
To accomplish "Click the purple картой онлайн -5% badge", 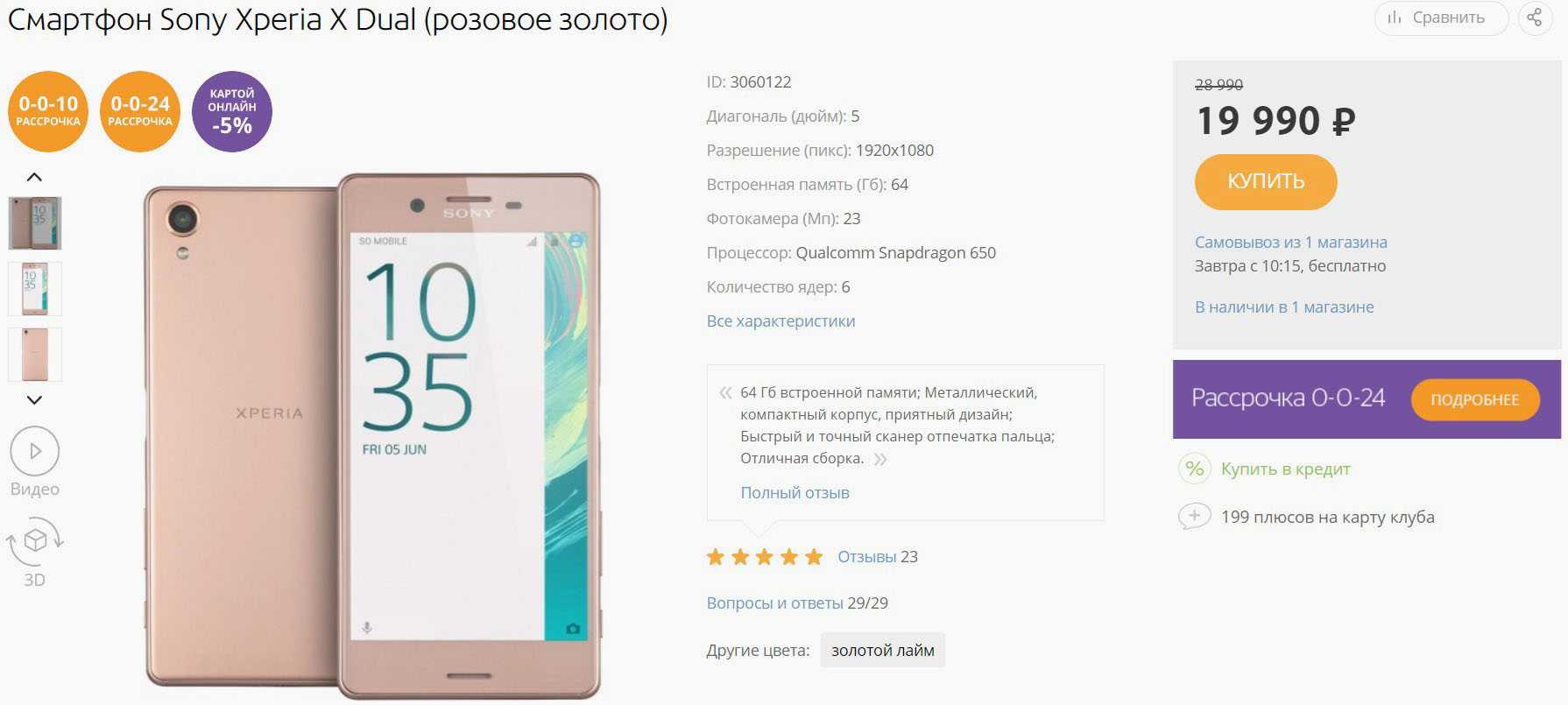I will (x=232, y=111).
